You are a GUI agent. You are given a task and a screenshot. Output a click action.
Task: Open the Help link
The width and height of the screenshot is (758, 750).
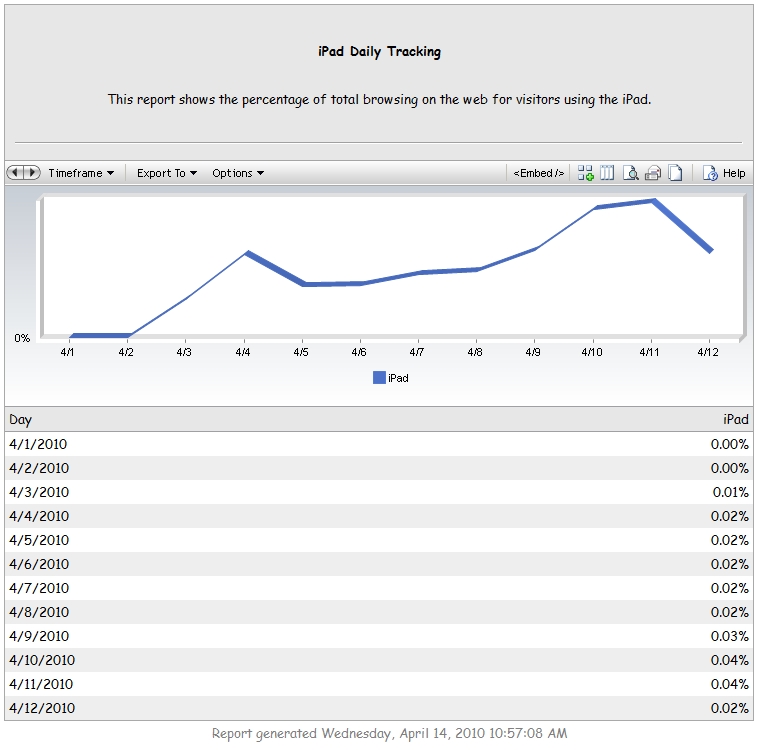tap(734, 173)
